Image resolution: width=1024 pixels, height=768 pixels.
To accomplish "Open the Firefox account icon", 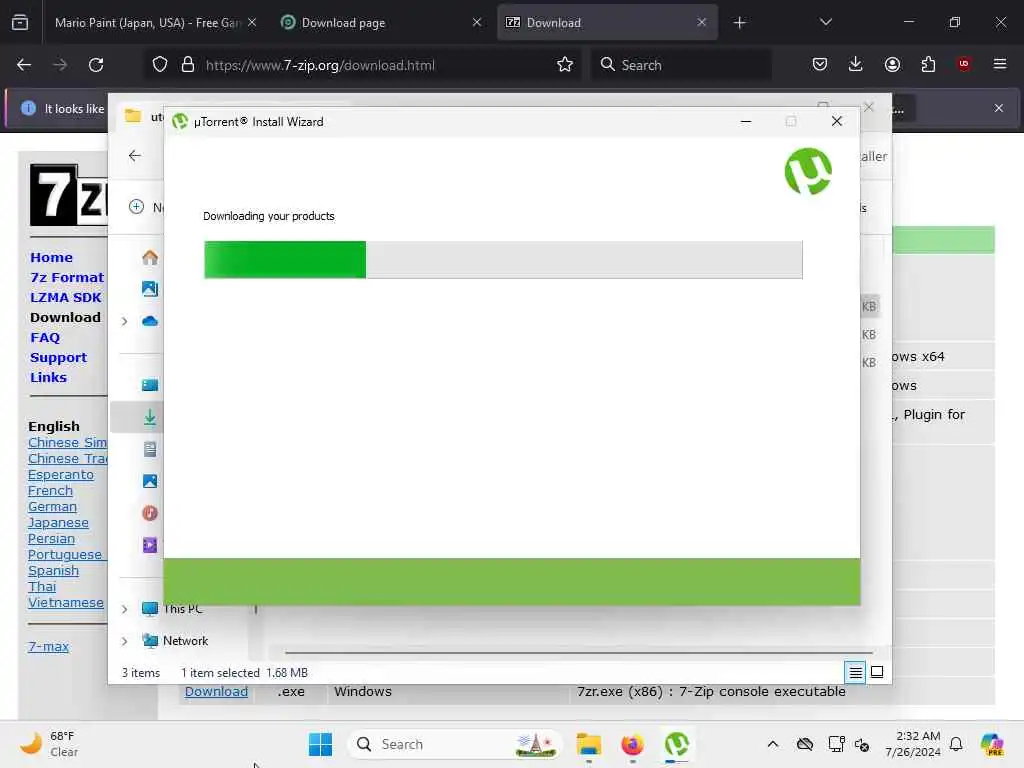I will [892, 65].
